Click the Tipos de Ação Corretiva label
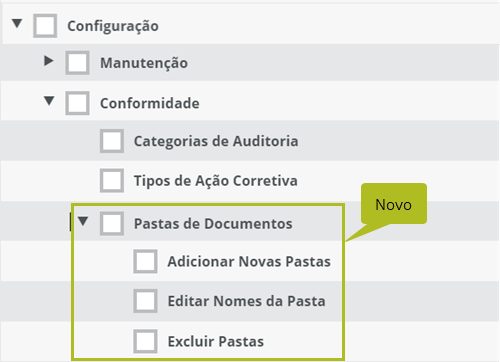 coord(216,181)
